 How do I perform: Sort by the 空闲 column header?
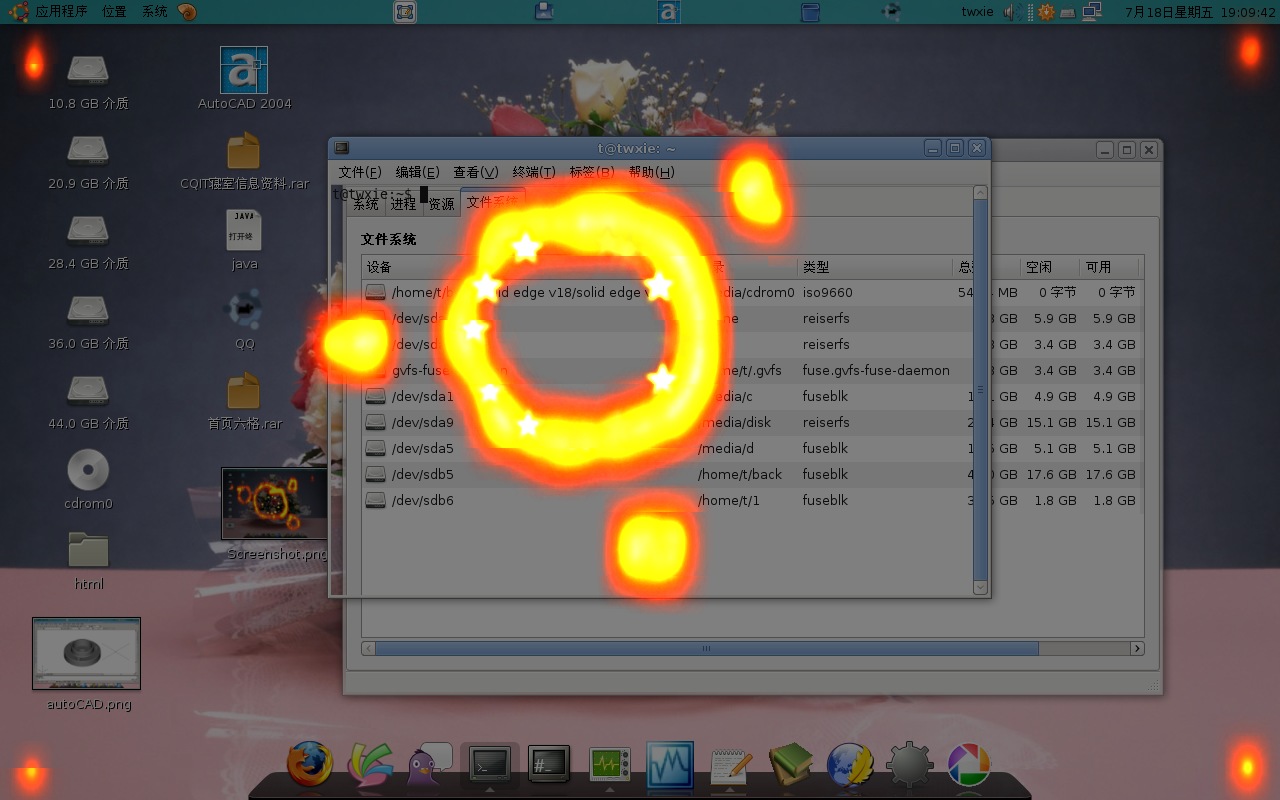point(1048,267)
